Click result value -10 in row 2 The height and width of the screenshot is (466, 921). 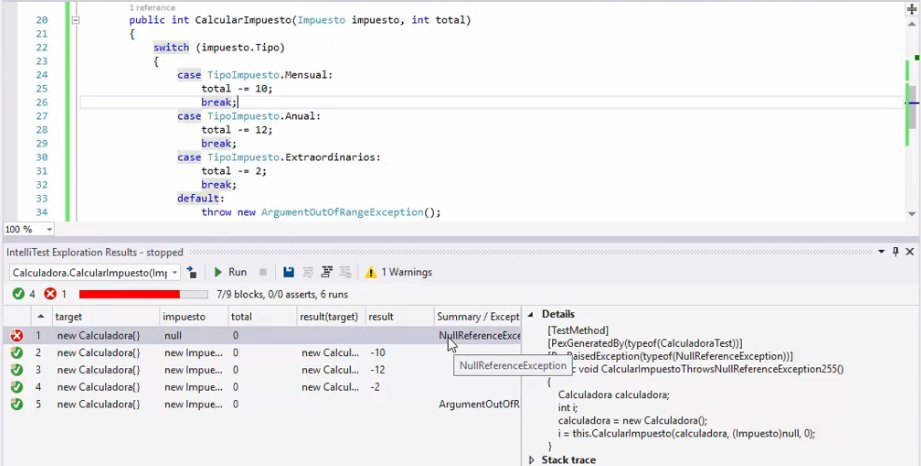pos(378,353)
